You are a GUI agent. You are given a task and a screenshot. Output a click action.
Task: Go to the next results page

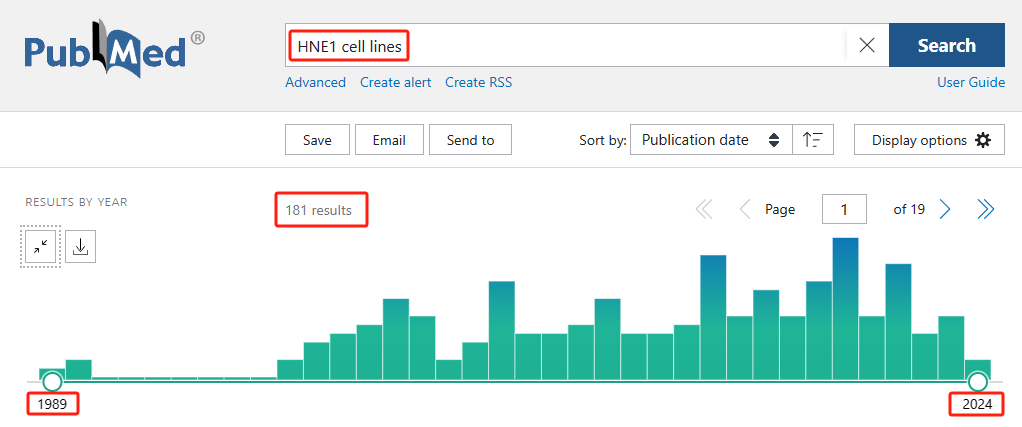coord(944,209)
